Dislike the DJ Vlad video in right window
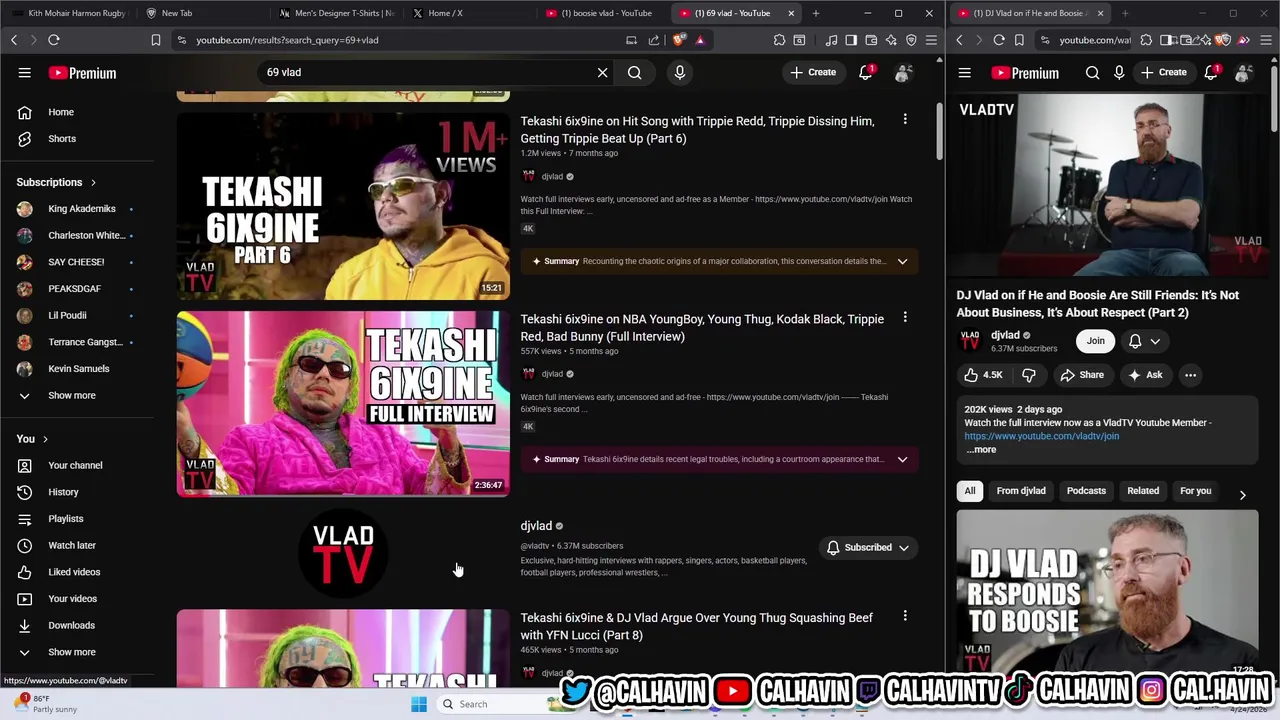1280x720 pixels. [x=1028, y=375]
